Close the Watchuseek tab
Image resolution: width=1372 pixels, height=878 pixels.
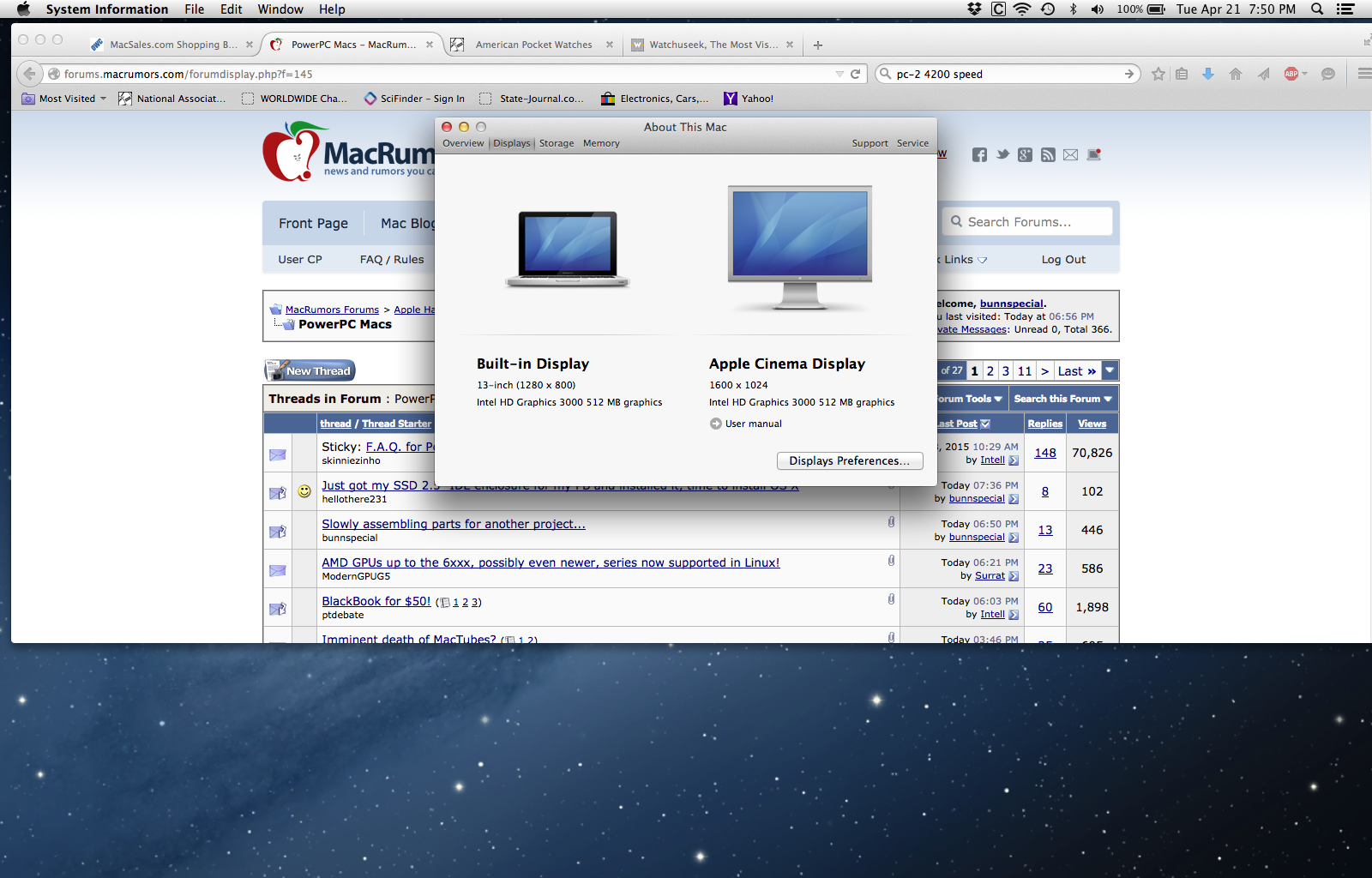[790, 45]
